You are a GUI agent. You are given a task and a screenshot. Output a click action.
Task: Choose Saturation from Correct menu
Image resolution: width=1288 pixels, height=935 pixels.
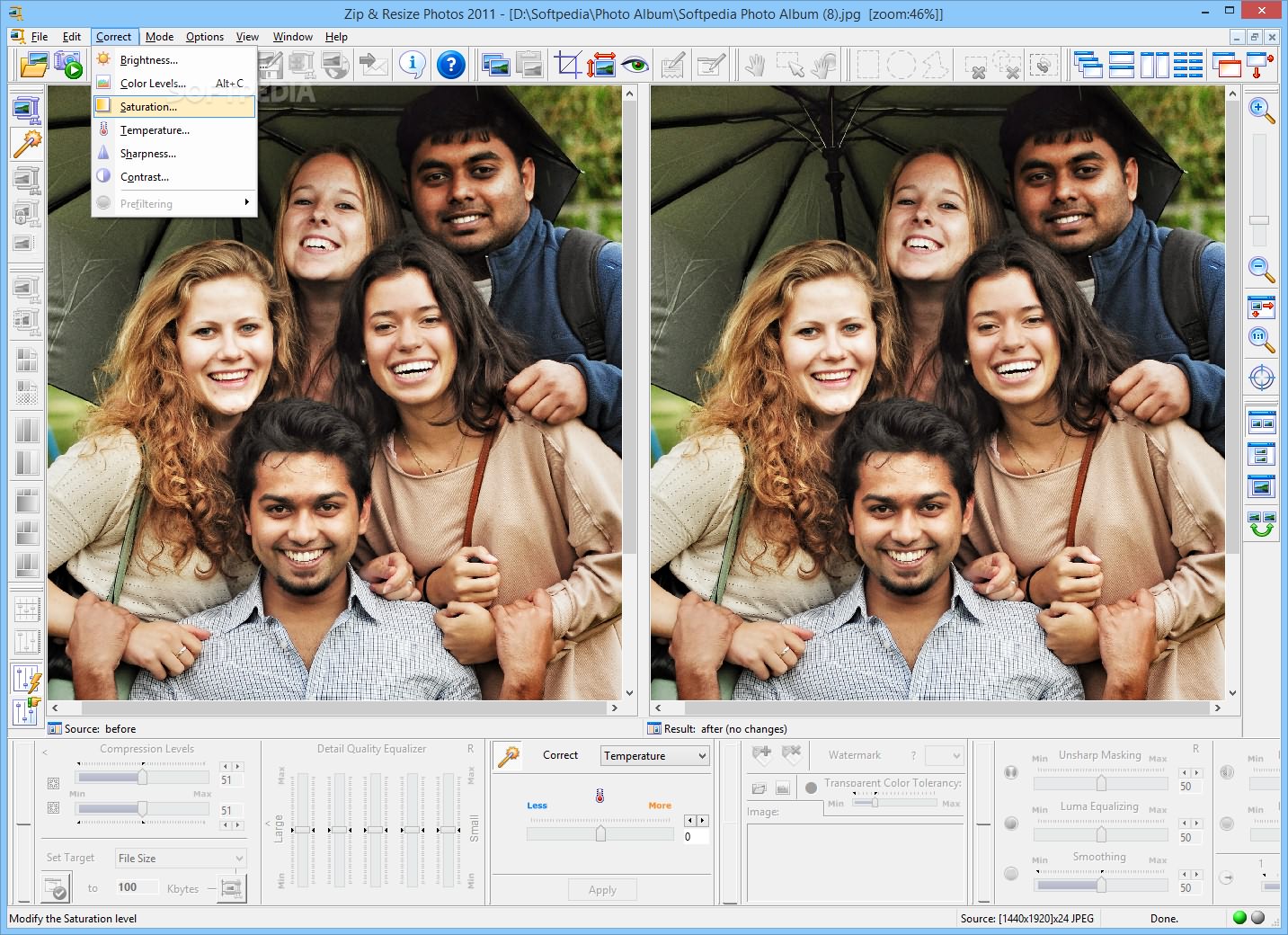(x=174, y=106)
